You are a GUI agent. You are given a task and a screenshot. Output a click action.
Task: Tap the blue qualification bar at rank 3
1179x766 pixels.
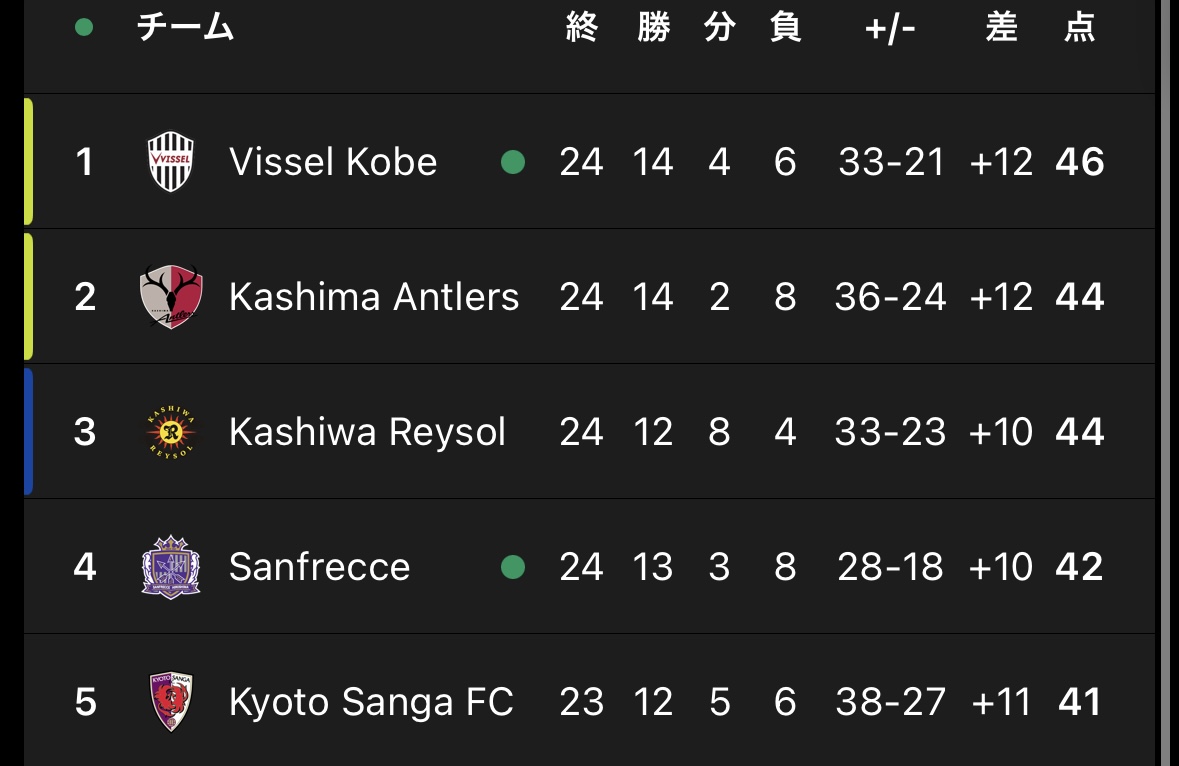pyautogui.click(x=29, y=431)
